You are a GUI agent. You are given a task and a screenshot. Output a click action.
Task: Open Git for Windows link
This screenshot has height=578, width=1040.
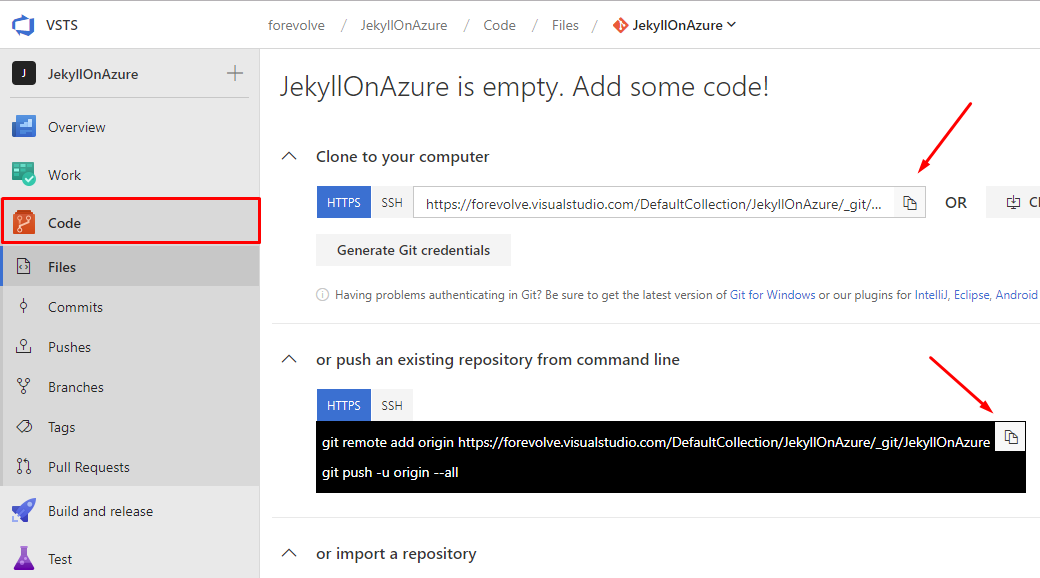pos(772,295)
